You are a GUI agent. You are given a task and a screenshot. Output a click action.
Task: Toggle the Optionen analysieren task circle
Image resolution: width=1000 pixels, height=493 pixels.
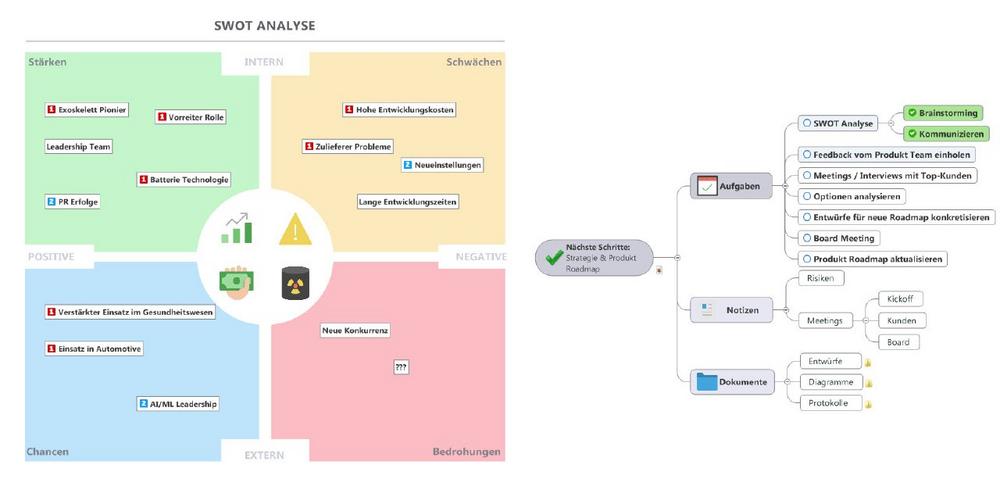point(807,196)
